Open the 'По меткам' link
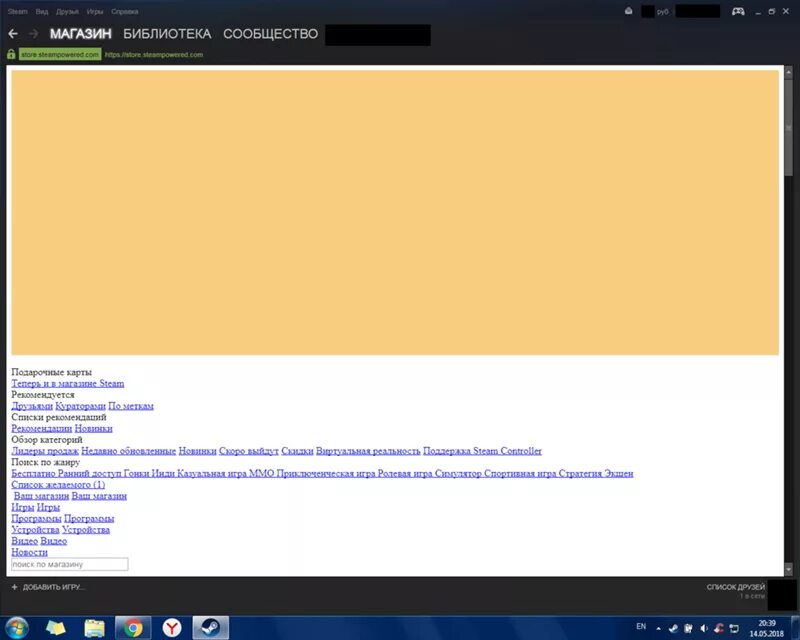This screenshot has height=640, width=800. click(x=131, y=406)
